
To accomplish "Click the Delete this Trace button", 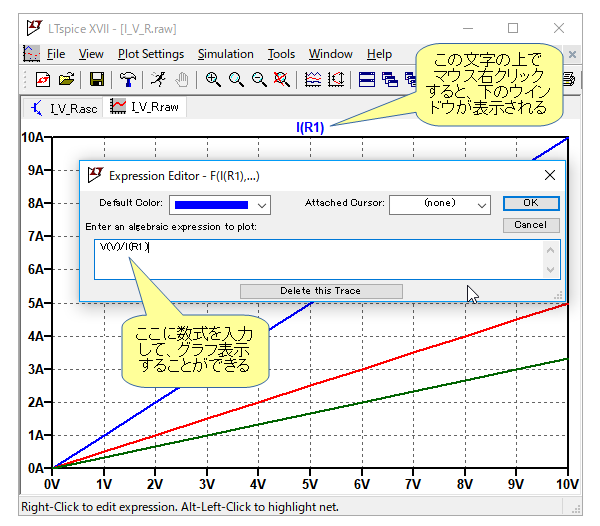I will pyautogui.click(x=320, y=291).
